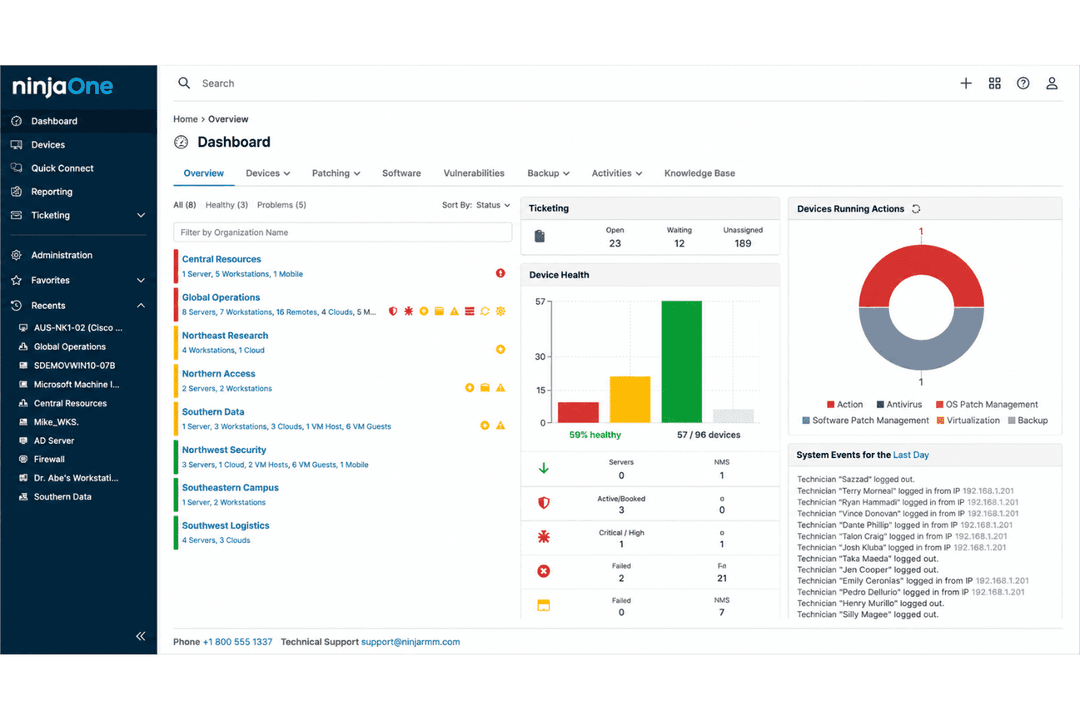Open the Southwest Logistics organization link
The image size is (1080, 720).
click(x=225, y=526)
